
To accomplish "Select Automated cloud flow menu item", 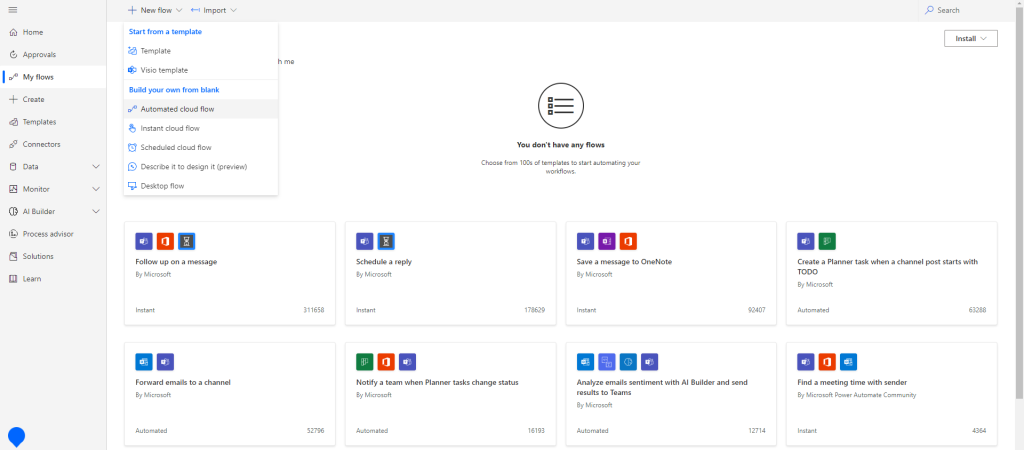I will (x=200, y=109).
